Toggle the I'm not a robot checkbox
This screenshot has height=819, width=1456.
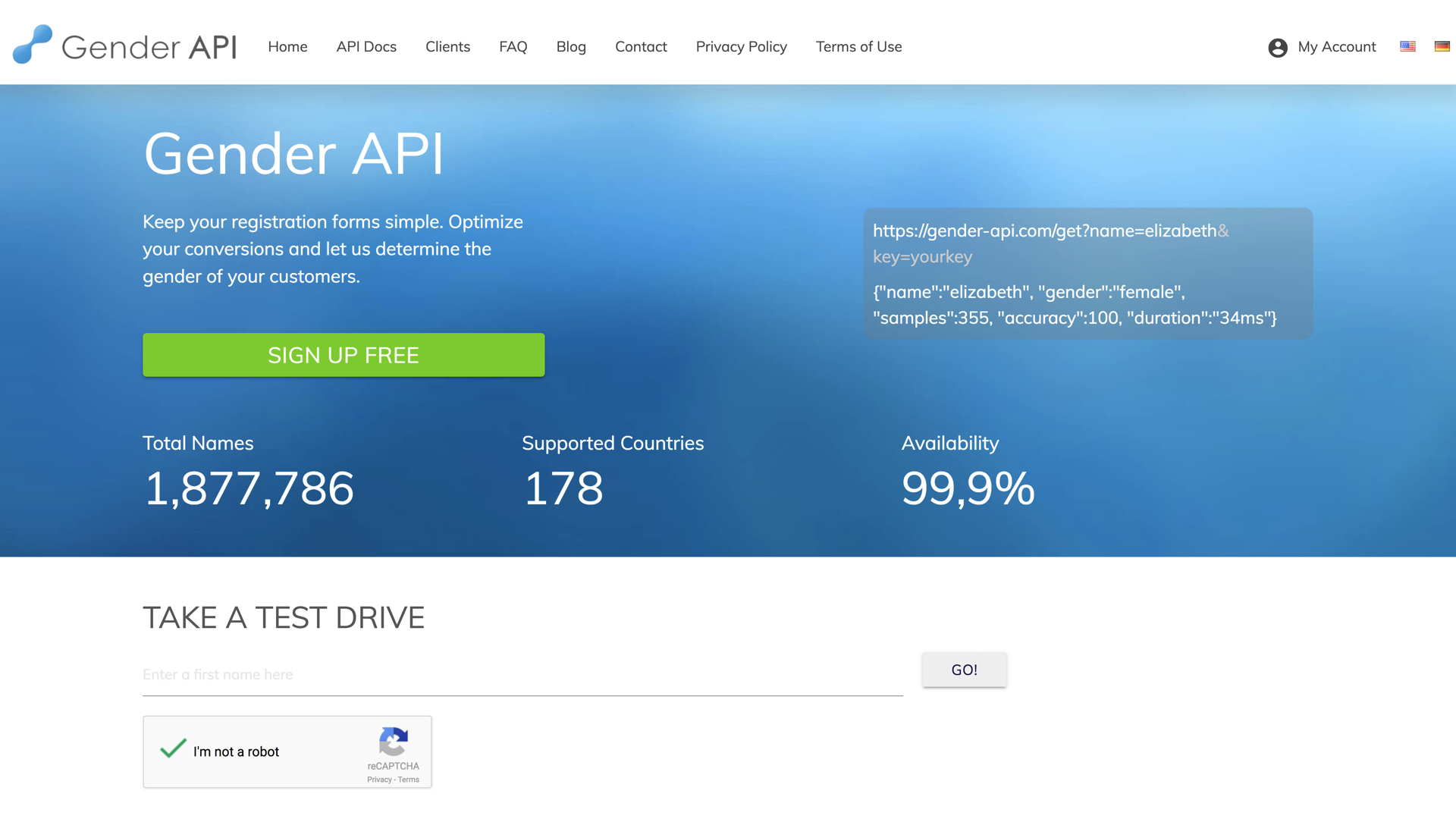pyautogui.click(x=173, y=750)
